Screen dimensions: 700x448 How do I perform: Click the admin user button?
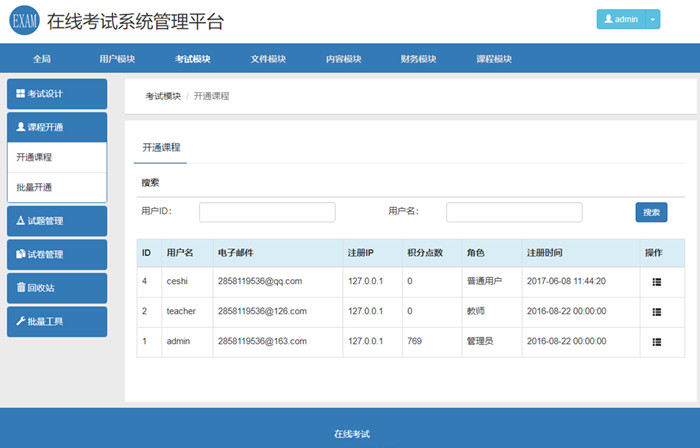click(x=621, y=19)
